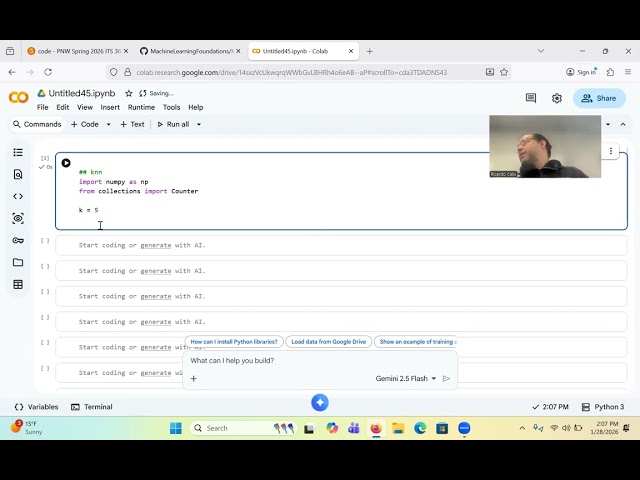
Task: Open the Files folder icon in sidebar
Action: coord(18,262)
